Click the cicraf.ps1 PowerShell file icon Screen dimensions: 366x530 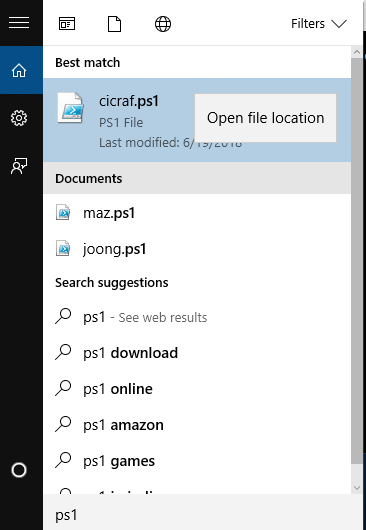(71, 107)
